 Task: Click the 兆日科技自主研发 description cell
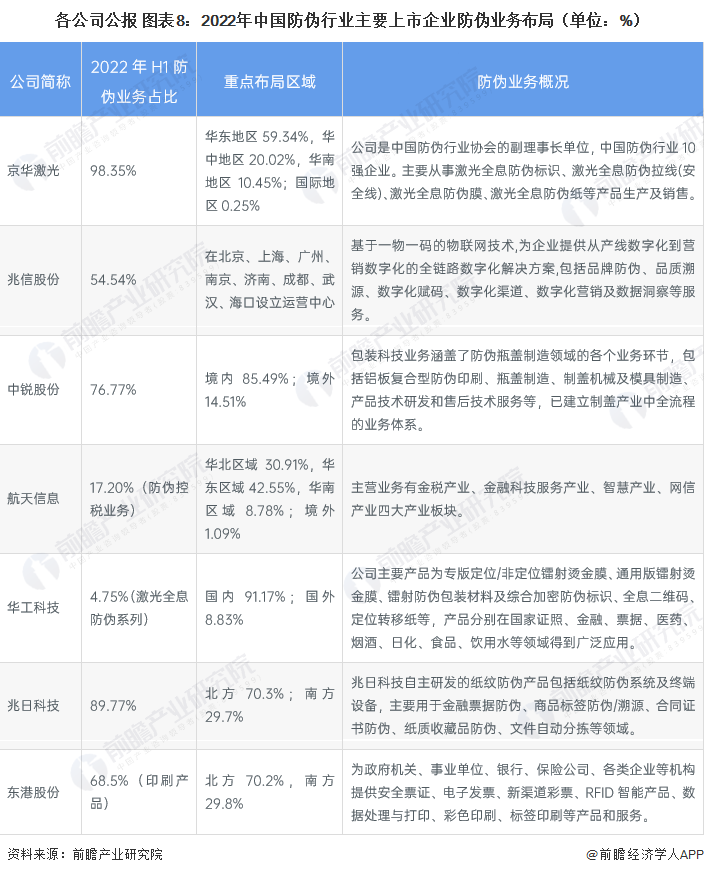523,705
